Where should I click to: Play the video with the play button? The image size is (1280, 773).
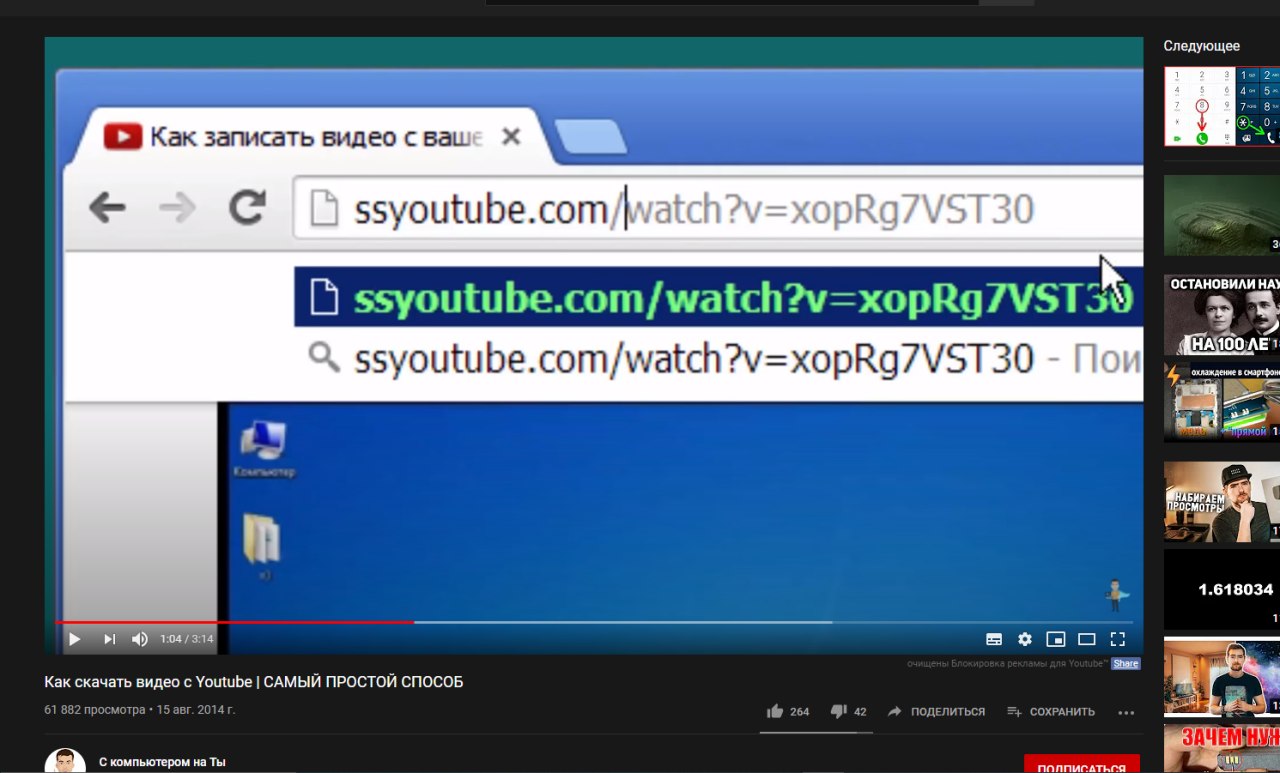point(74,639)
